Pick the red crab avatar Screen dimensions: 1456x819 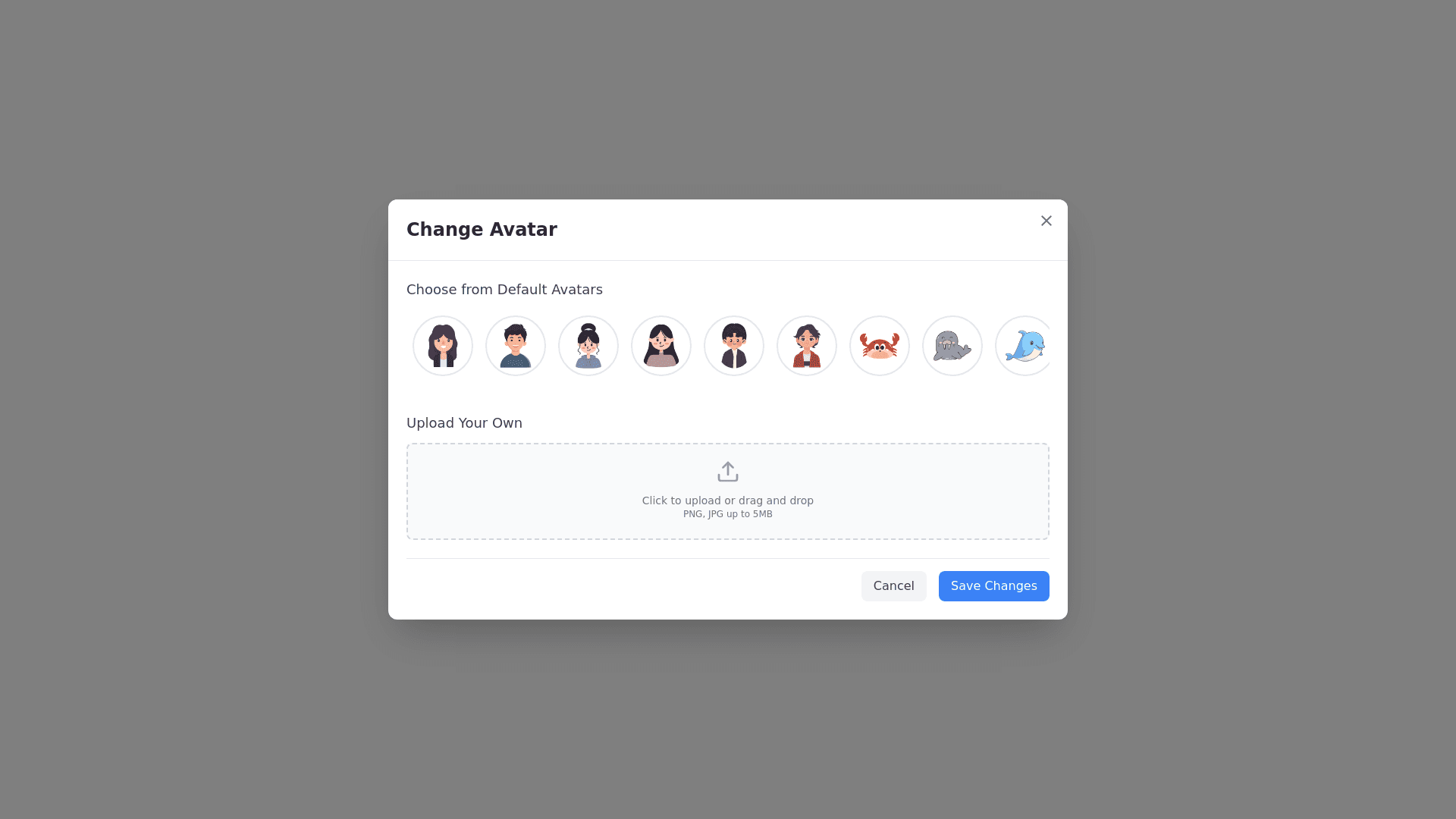click(x=880, y=346)
